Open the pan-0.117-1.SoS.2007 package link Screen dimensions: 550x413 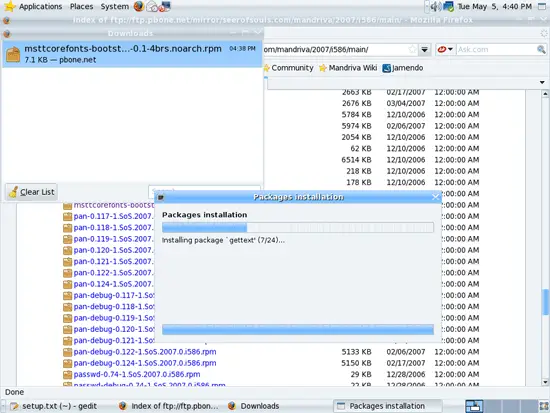click(x=113, y=216)
